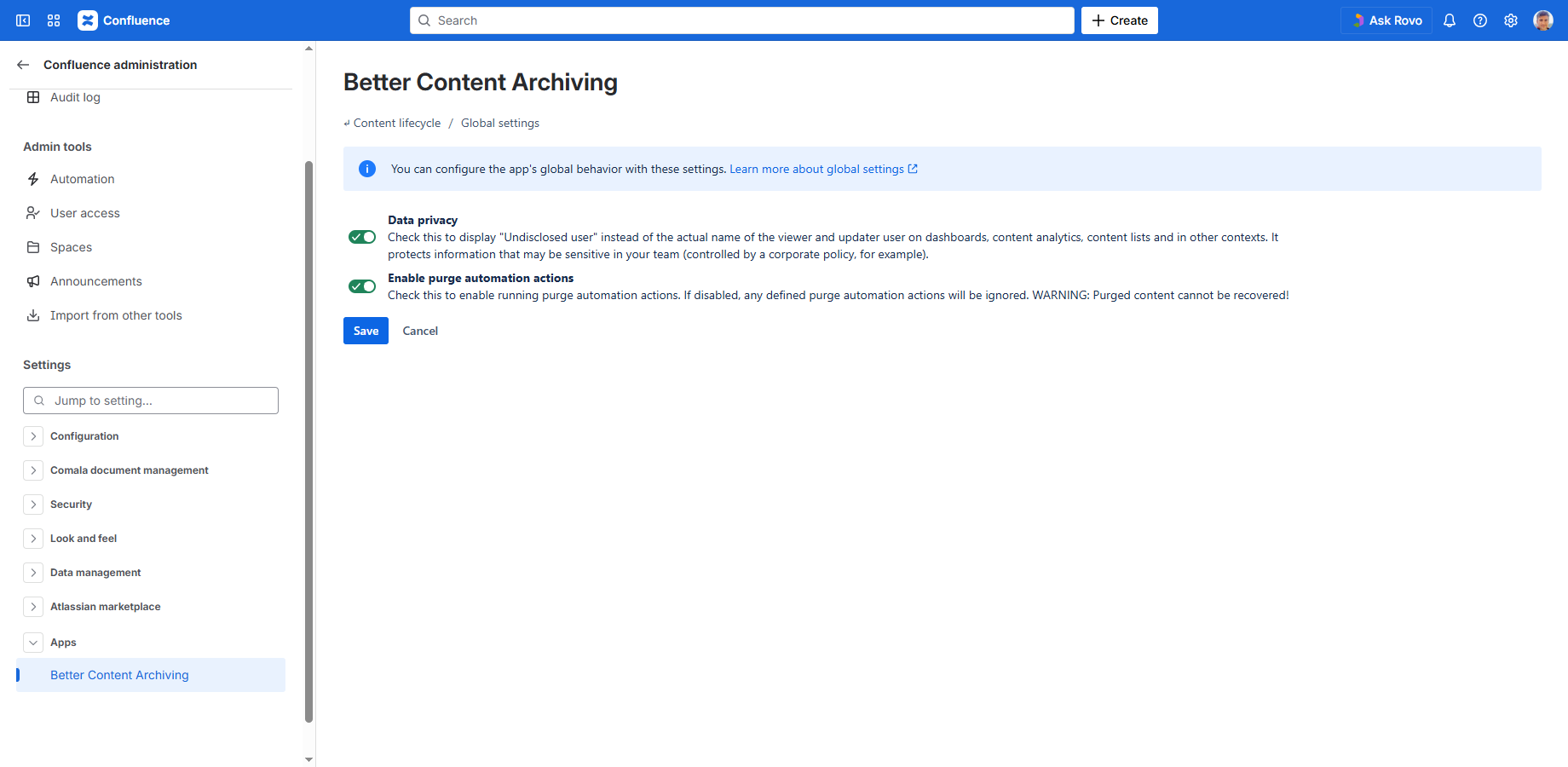Toggle off the Data privacy switch

pos(362,237)
